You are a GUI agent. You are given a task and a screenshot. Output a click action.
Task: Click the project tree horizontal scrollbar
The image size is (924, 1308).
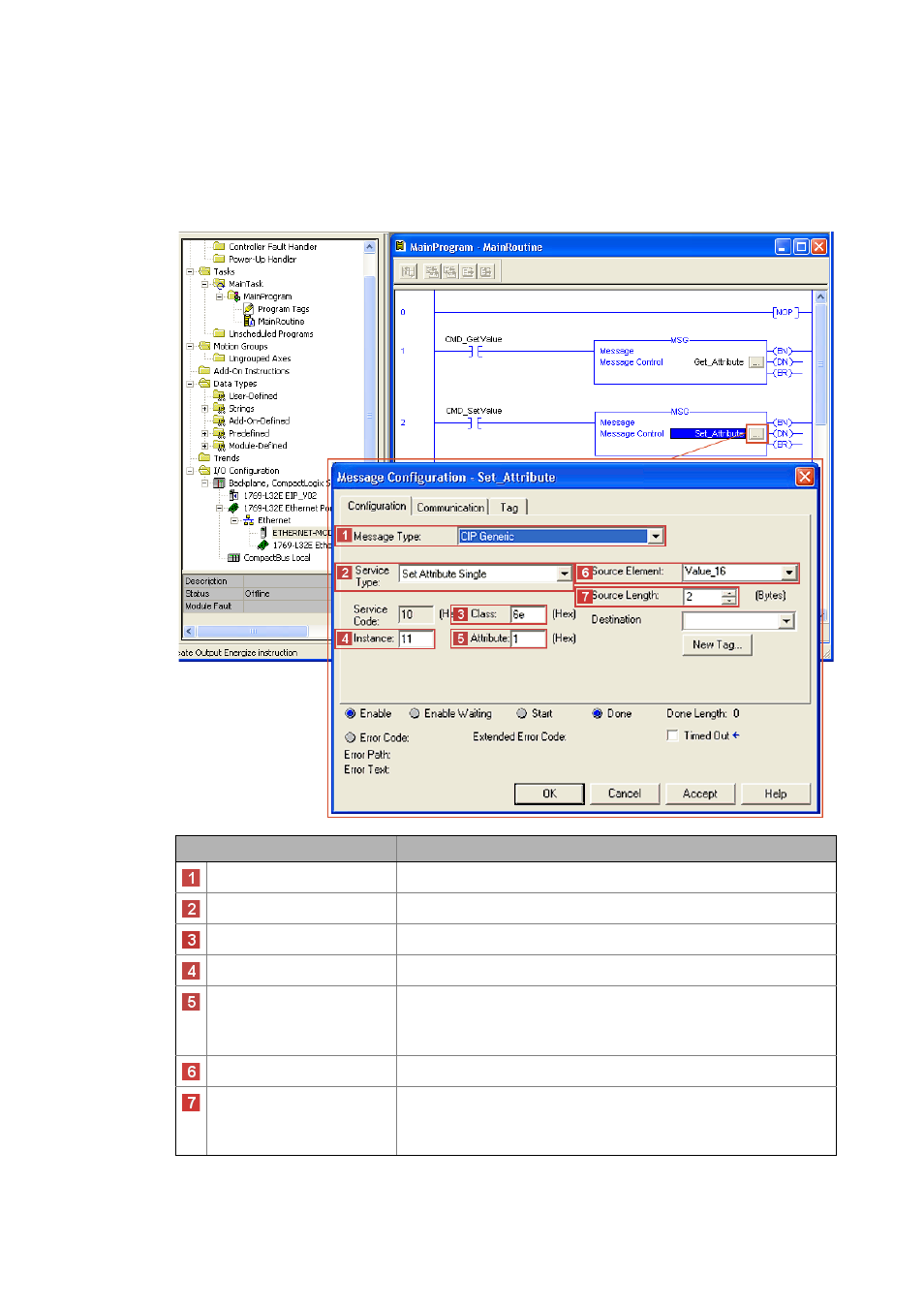pyautogui.click(x=252, y=631)
